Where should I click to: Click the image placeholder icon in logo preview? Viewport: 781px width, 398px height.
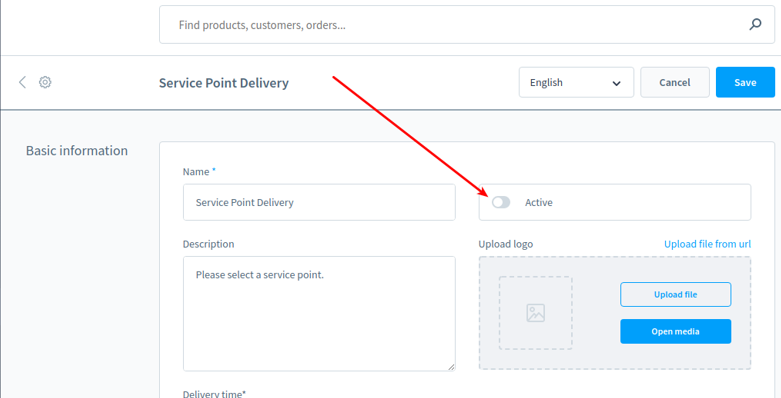[535, 313]
